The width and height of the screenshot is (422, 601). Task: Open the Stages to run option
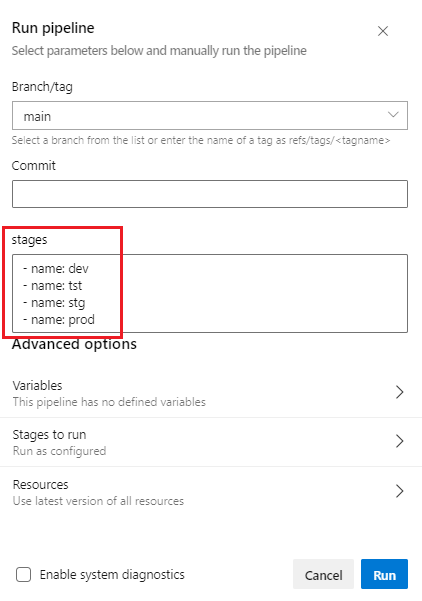coord(211,442)
